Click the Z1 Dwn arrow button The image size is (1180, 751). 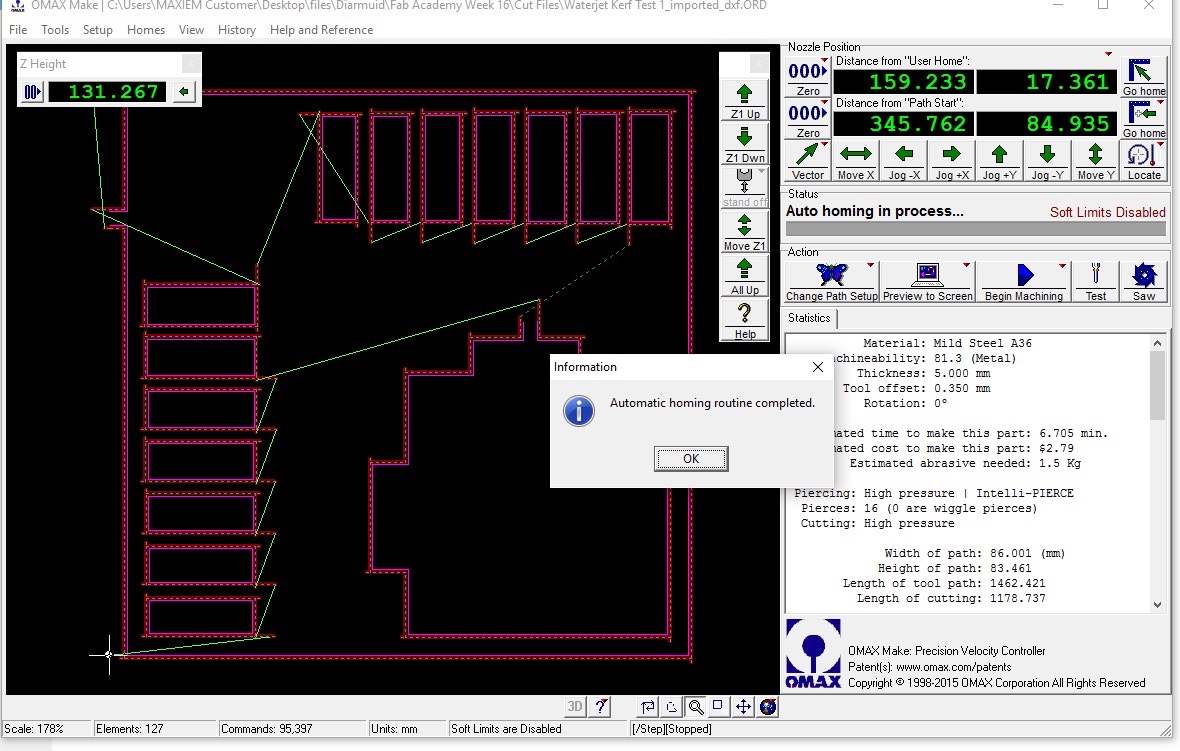pos(745,144)
